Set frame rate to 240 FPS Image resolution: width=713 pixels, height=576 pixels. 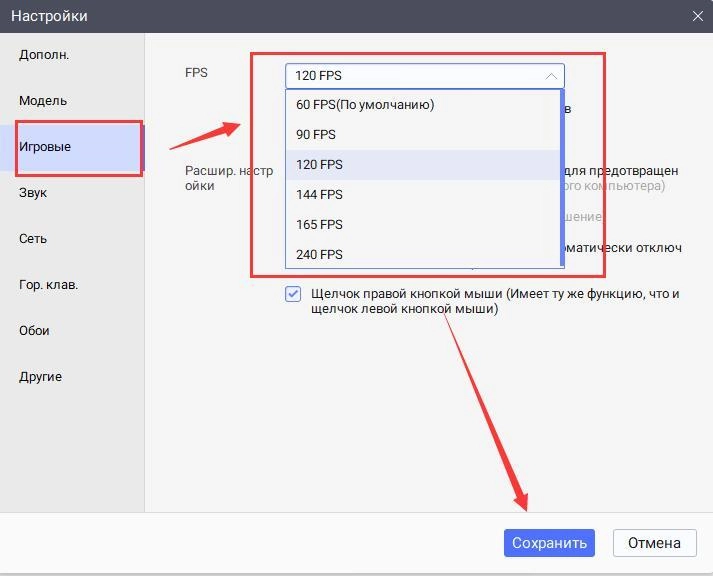coord(319,255)
